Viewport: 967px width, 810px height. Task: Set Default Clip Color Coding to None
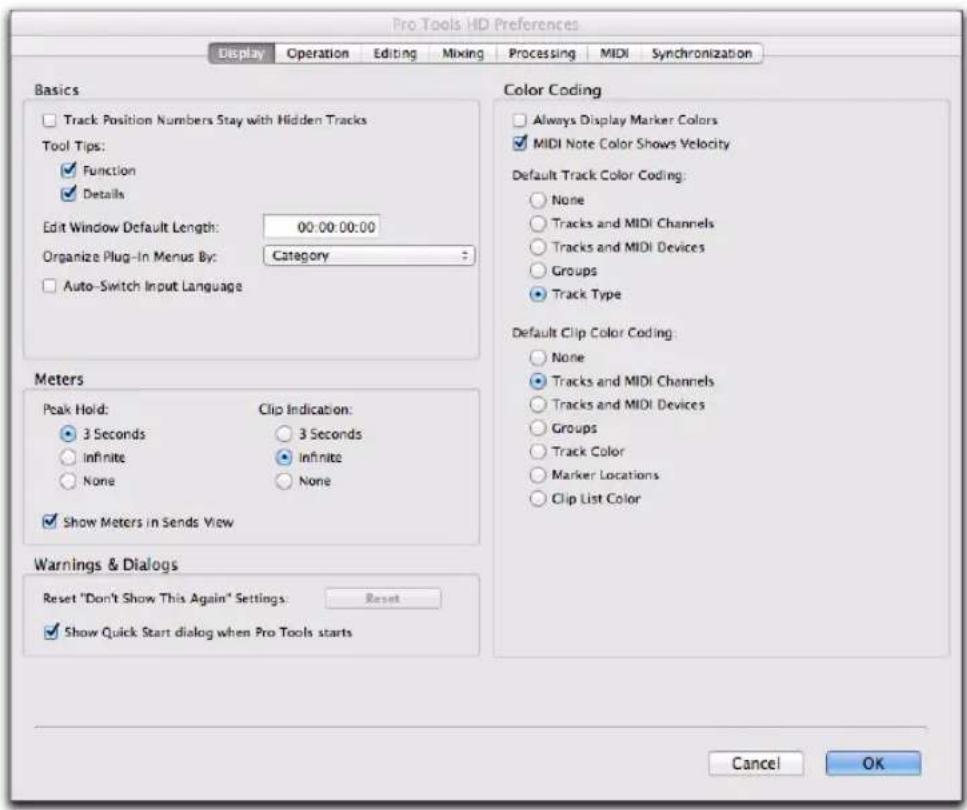(538, 358)
